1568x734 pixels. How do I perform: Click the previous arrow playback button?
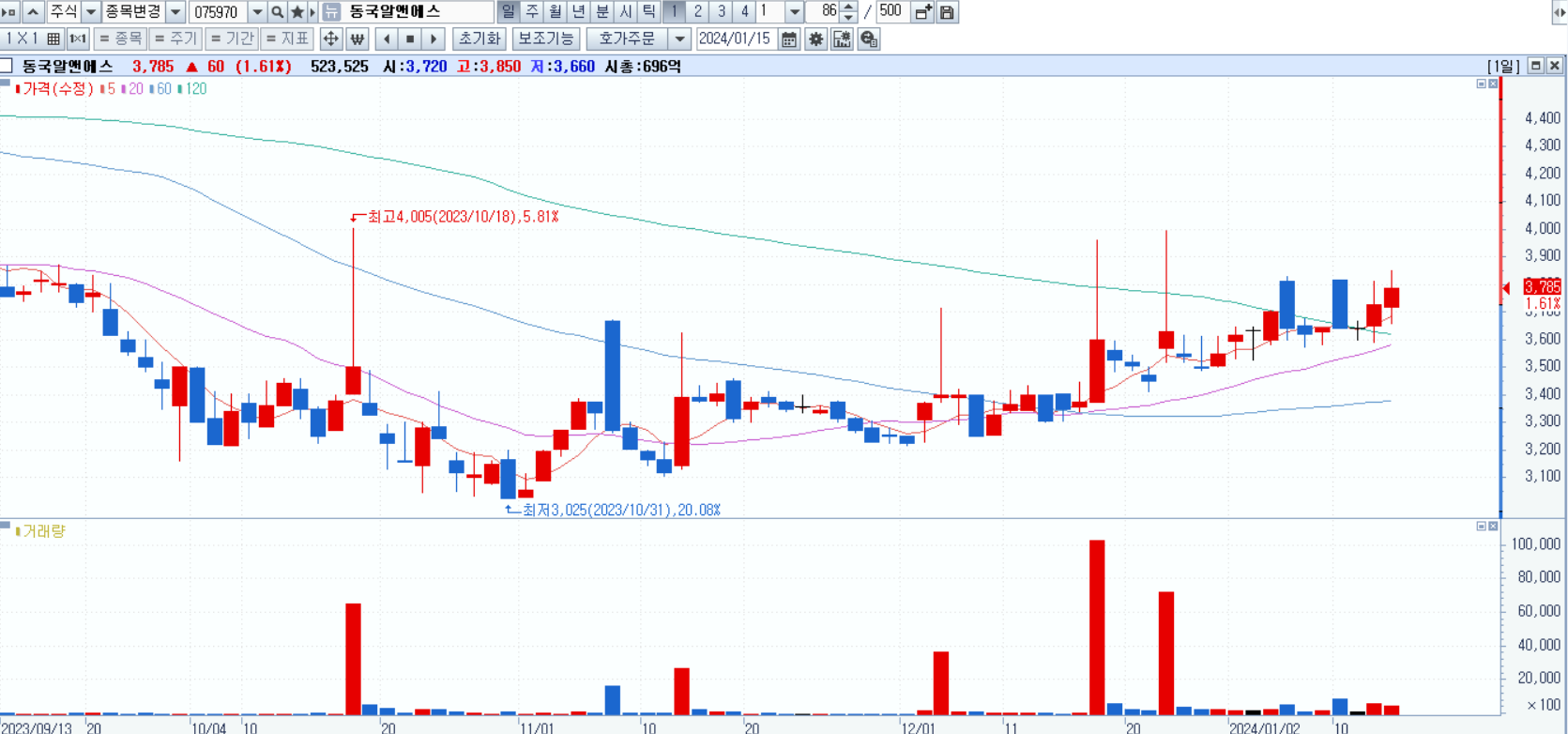(x=387, y=39)
